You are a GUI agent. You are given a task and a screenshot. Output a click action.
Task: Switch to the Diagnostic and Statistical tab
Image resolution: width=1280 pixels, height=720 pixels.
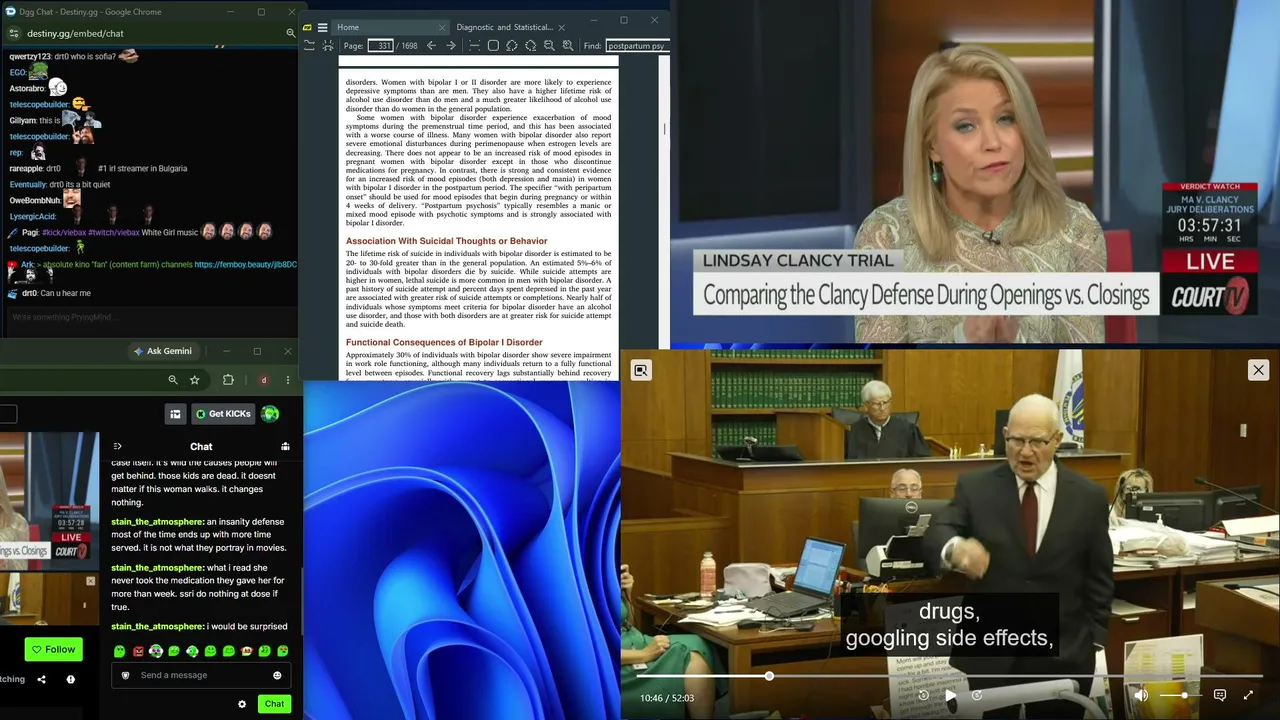click(x=504, y=27)
